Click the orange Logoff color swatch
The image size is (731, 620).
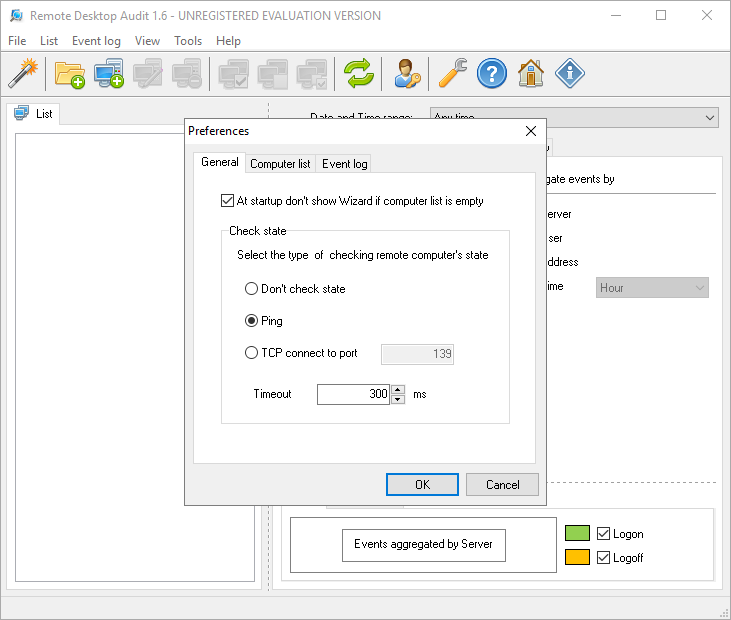pyautogui.click(x=577, y=558)
